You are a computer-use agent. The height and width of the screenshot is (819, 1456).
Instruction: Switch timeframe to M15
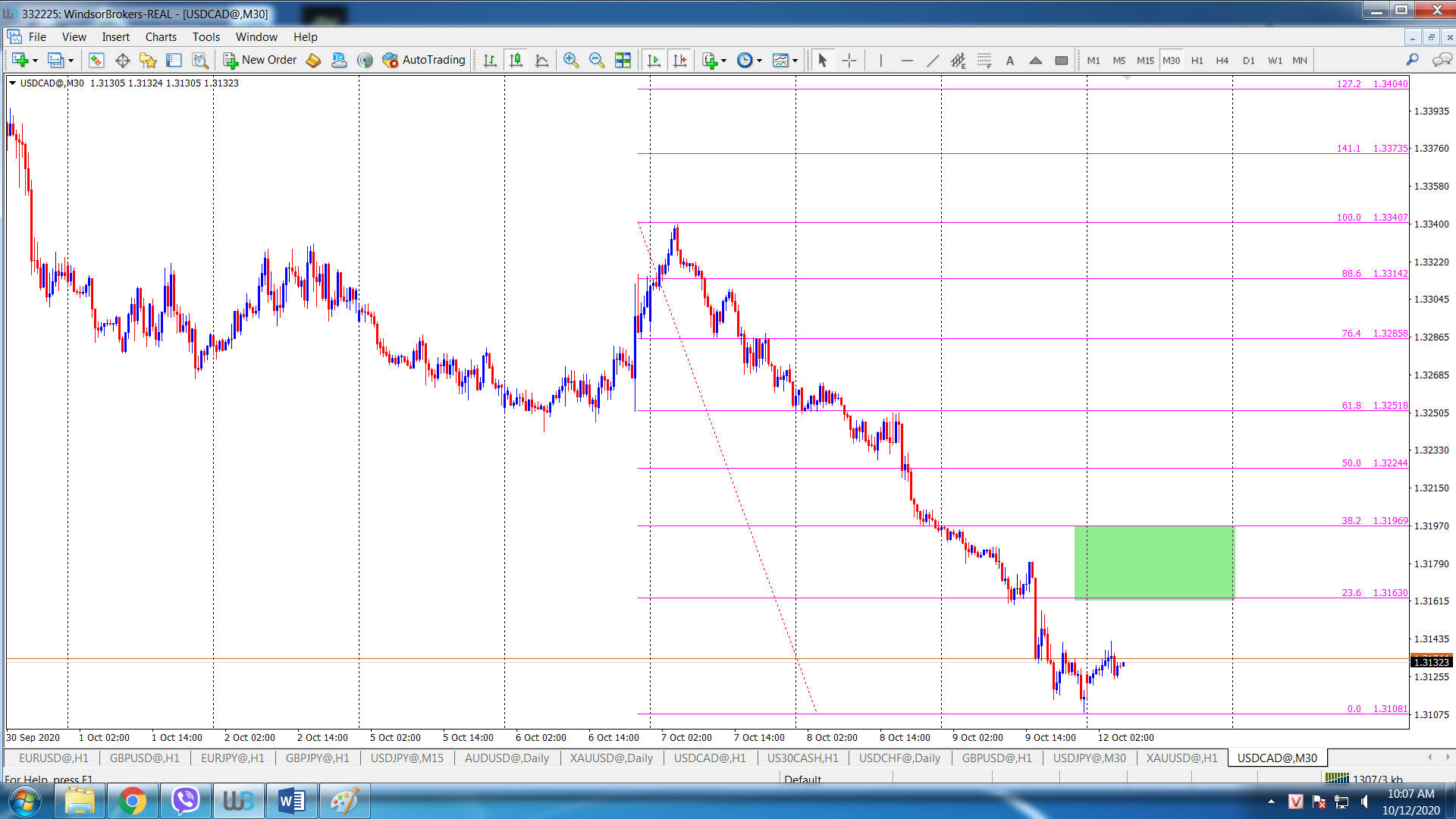pyautogui.click(x=1145, y=61)
